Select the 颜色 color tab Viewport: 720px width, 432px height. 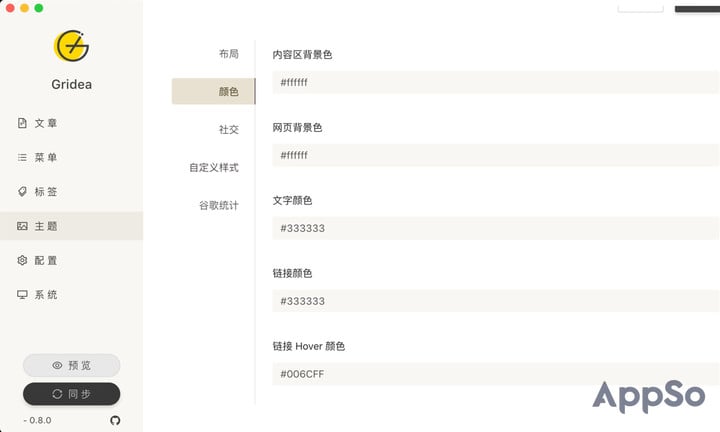214,91
